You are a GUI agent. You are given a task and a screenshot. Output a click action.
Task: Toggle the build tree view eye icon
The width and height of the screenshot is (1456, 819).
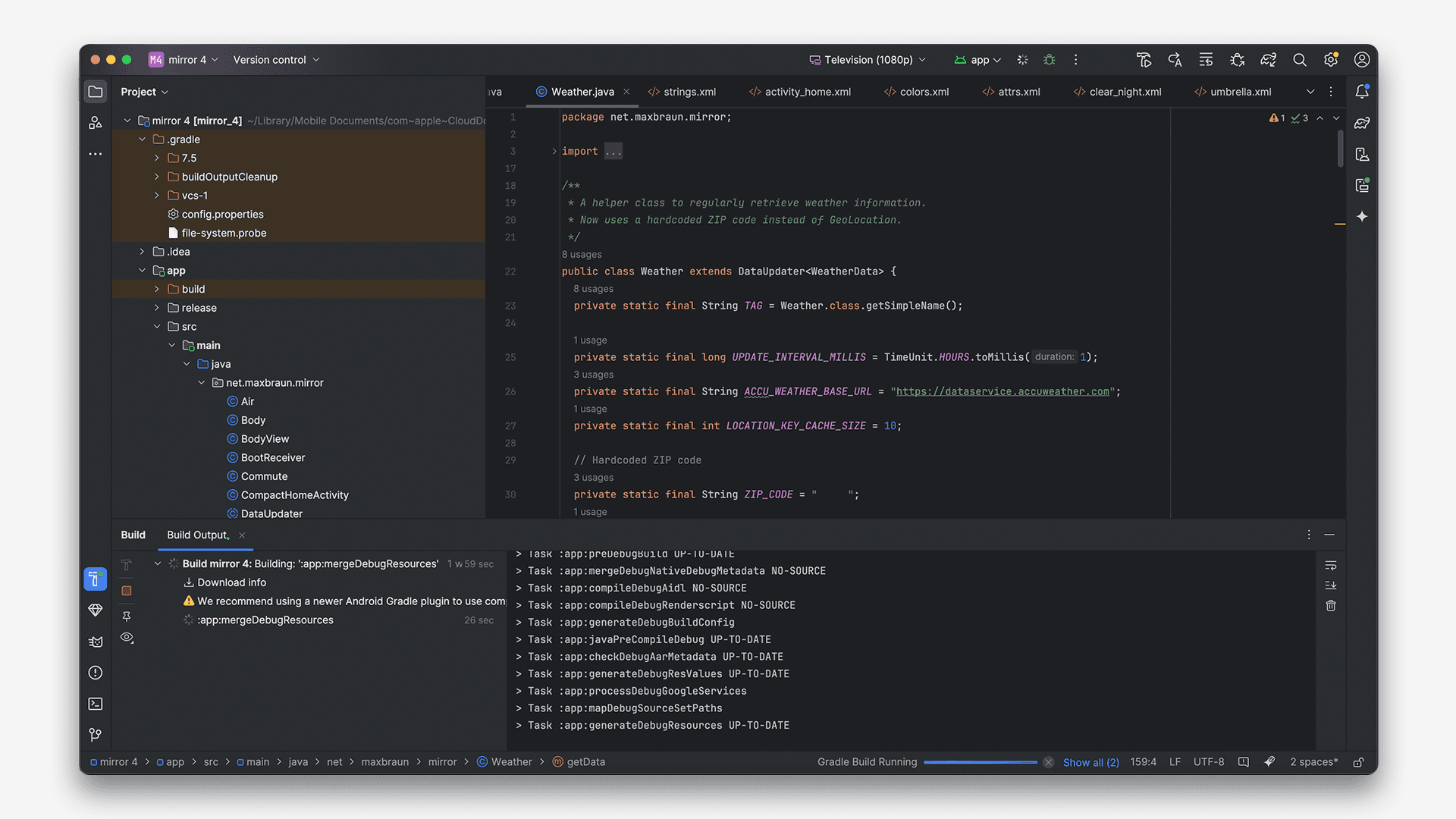point(127,638)
